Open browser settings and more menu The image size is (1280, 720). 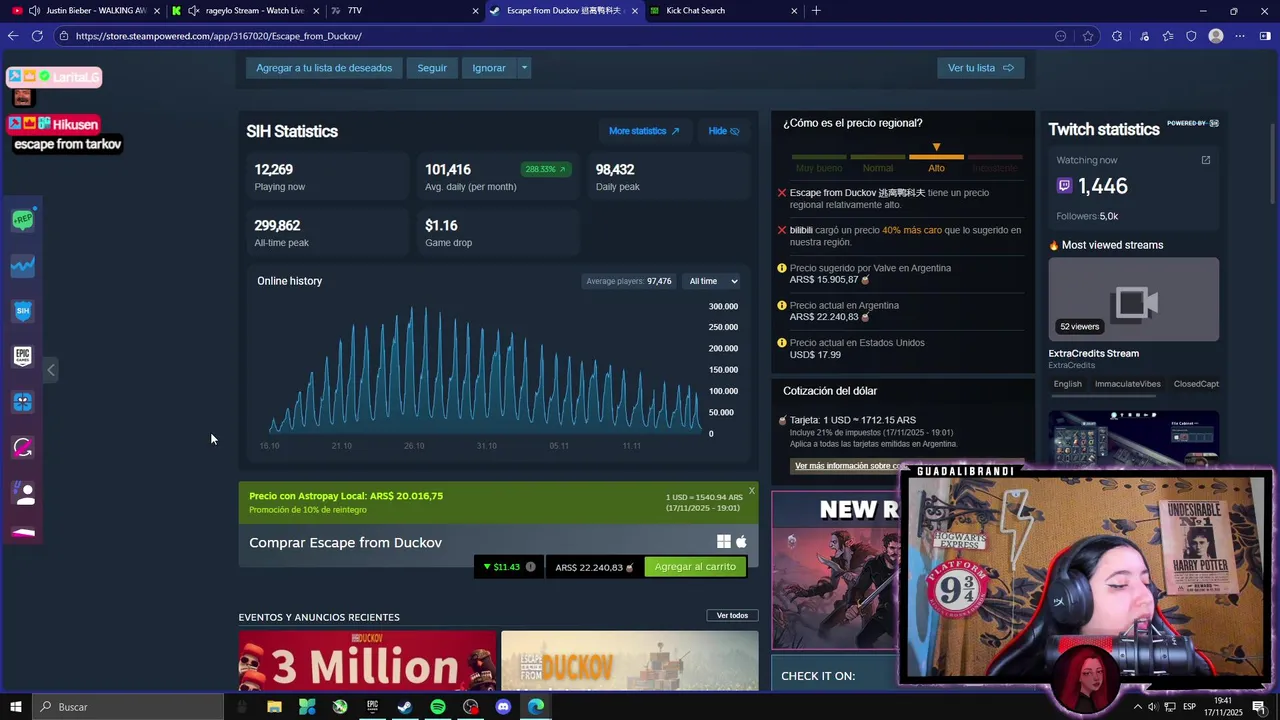(x=1240, y=36)
